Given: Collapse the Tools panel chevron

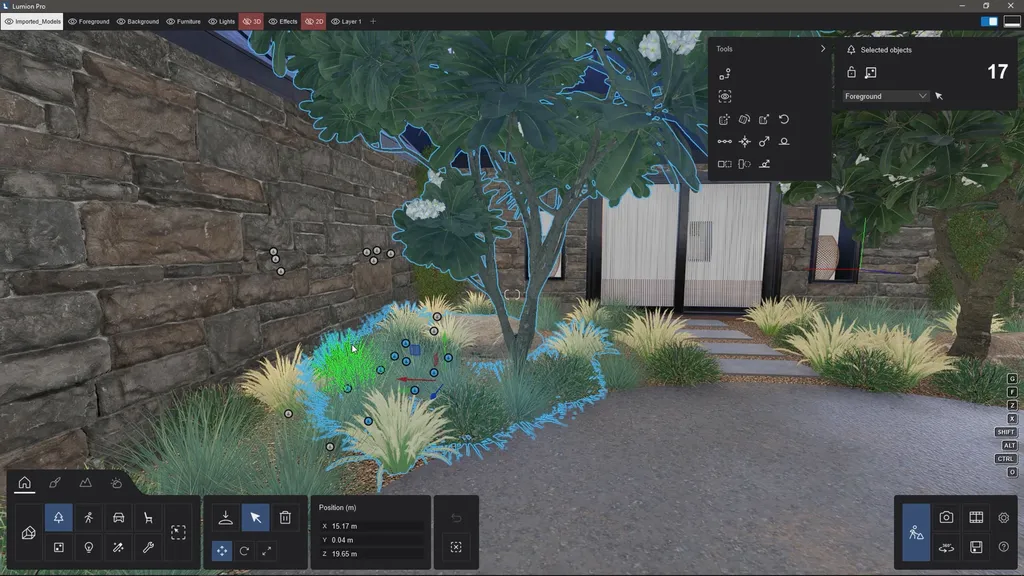Looking at the screenshot, I should click(823, 49).
